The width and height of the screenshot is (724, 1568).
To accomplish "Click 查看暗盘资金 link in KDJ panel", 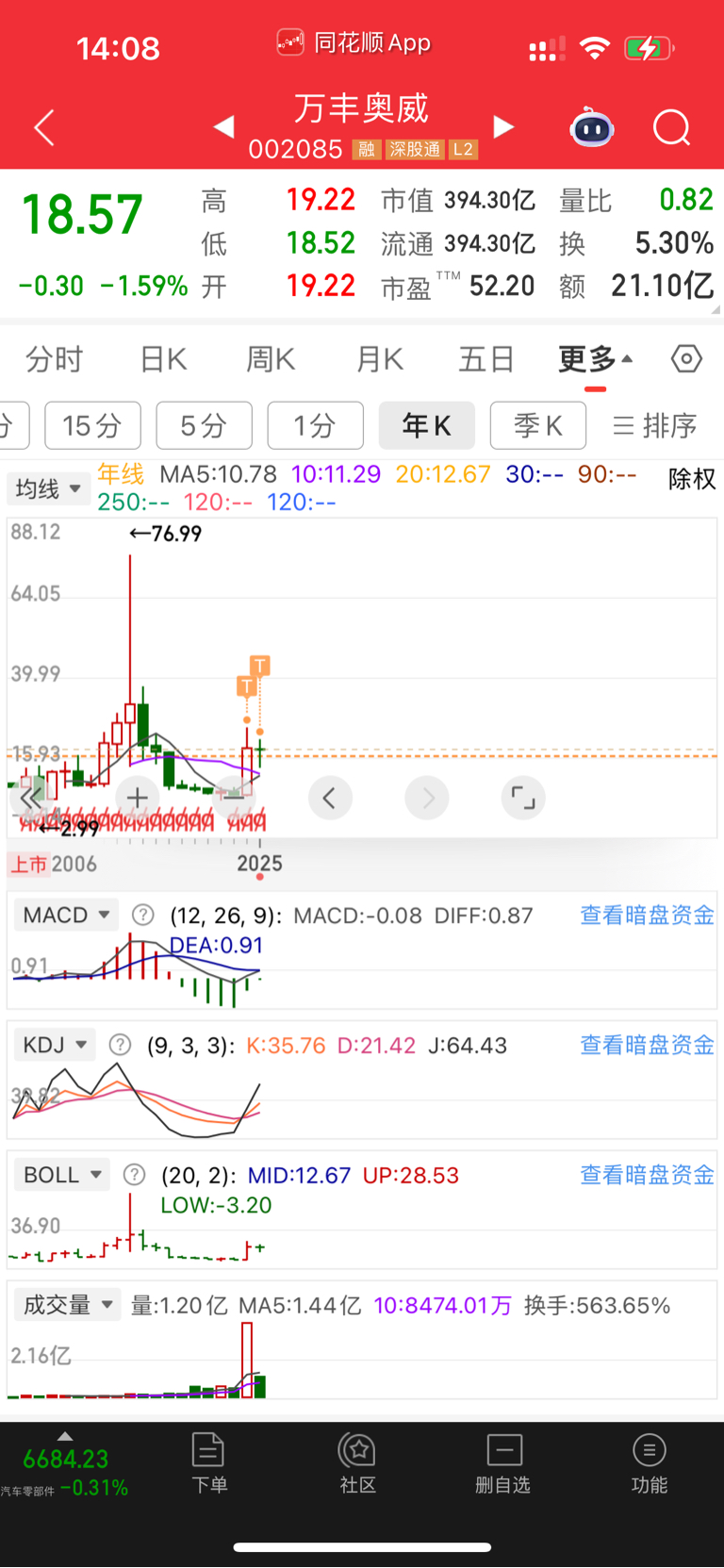I will click(x=647, y=1045).
